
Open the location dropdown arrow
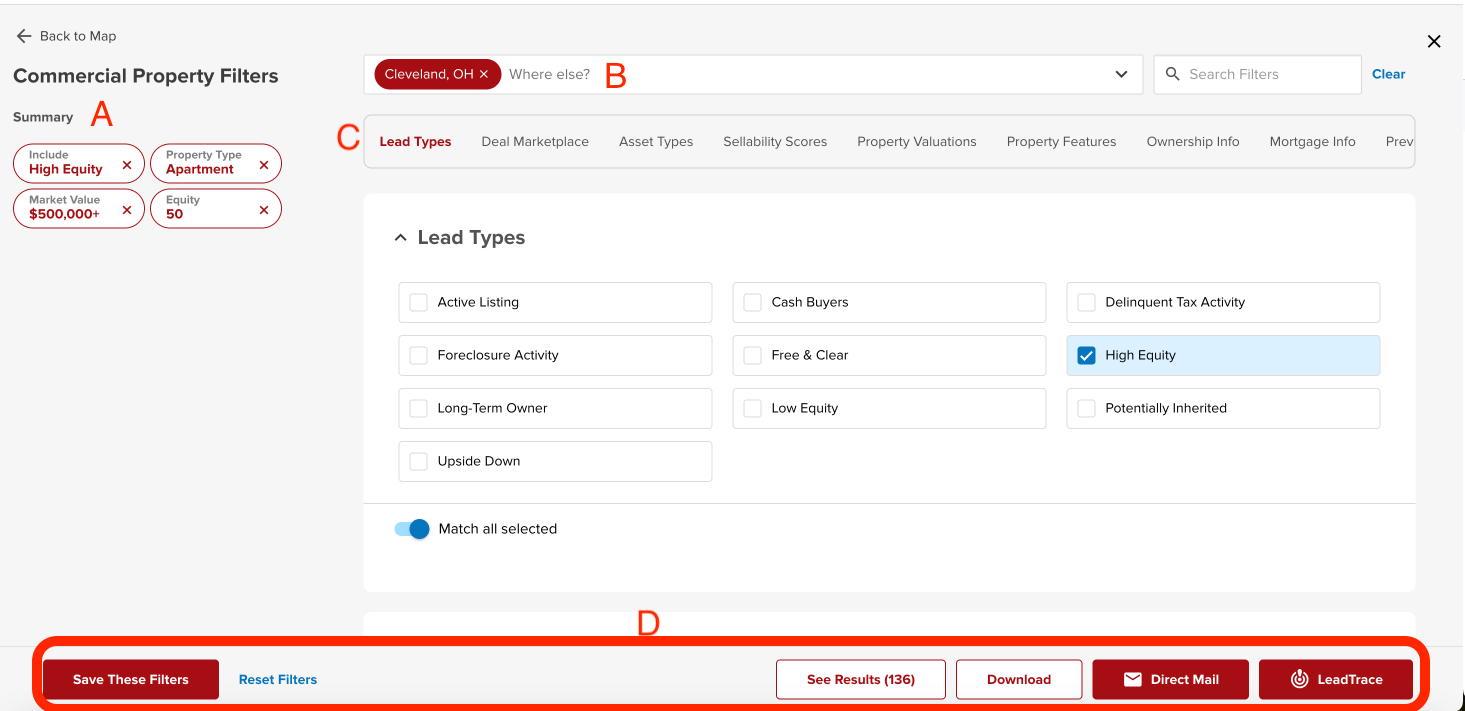[x=1121, y=74]
